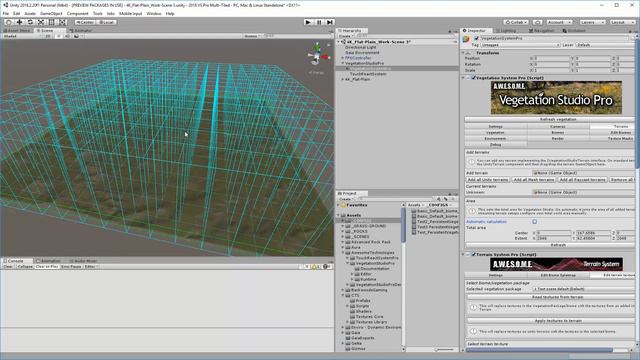Toggle Clear on Play in Console
Image resolution: width=640 pixels, height=360 pixels.
click(x=47, y=267)
